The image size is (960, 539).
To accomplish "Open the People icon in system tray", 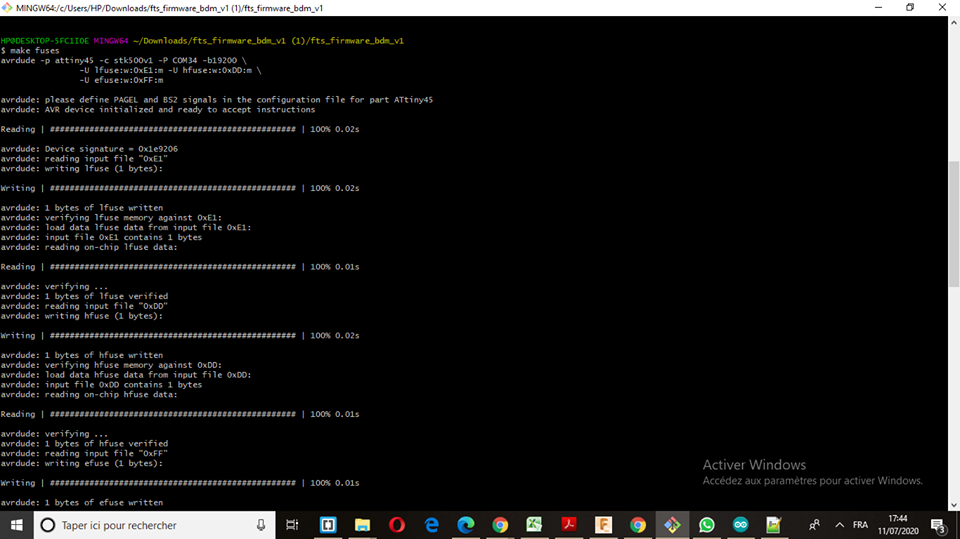I will (x=814, y=525).
